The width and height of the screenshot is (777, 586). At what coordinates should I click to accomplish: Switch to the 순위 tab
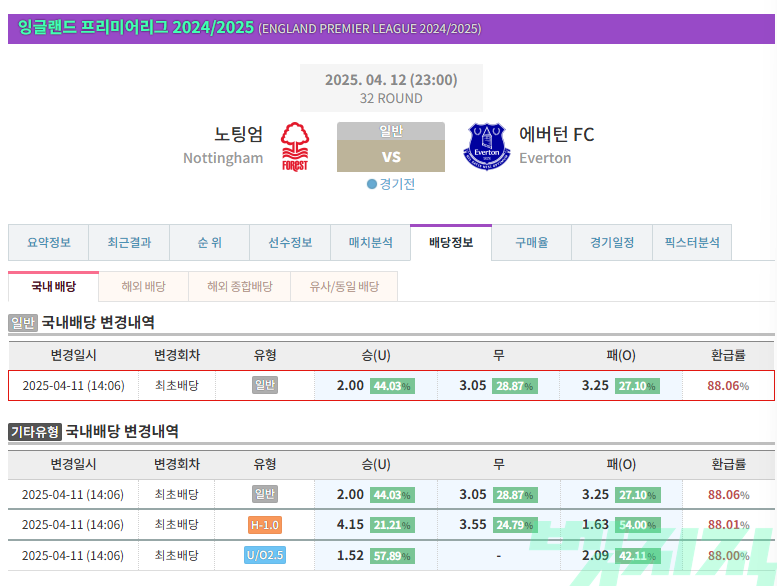pyautogui.click(x=210, y=243)
